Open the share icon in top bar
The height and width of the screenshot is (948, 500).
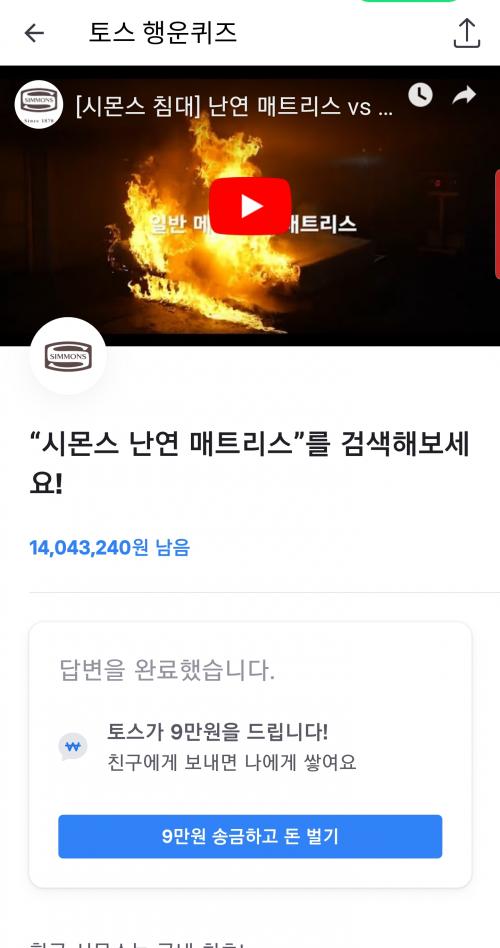pyautogui.click(x=466, y=33)
